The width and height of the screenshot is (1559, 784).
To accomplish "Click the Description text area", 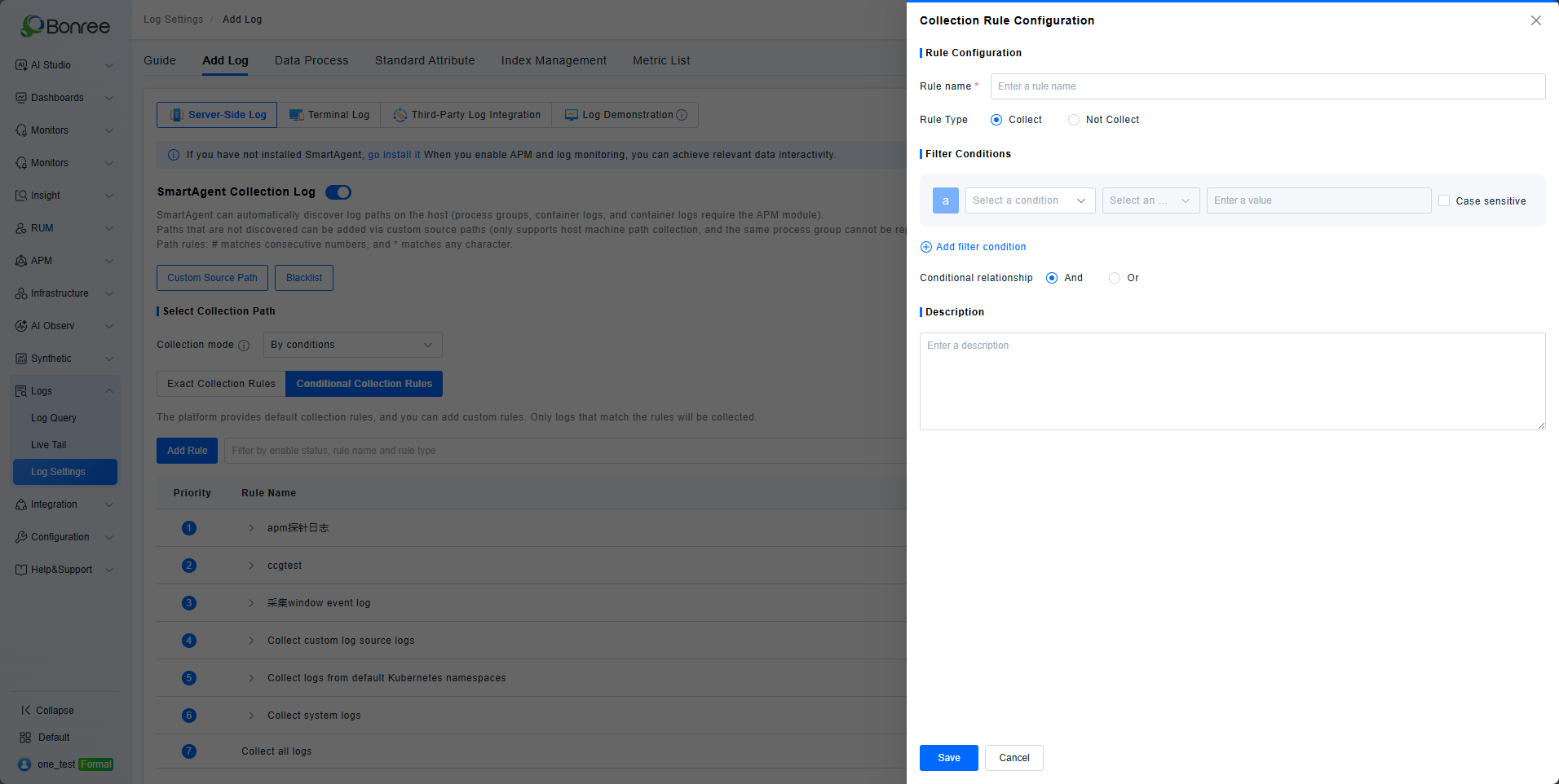I will click(x=1233, y=381).
